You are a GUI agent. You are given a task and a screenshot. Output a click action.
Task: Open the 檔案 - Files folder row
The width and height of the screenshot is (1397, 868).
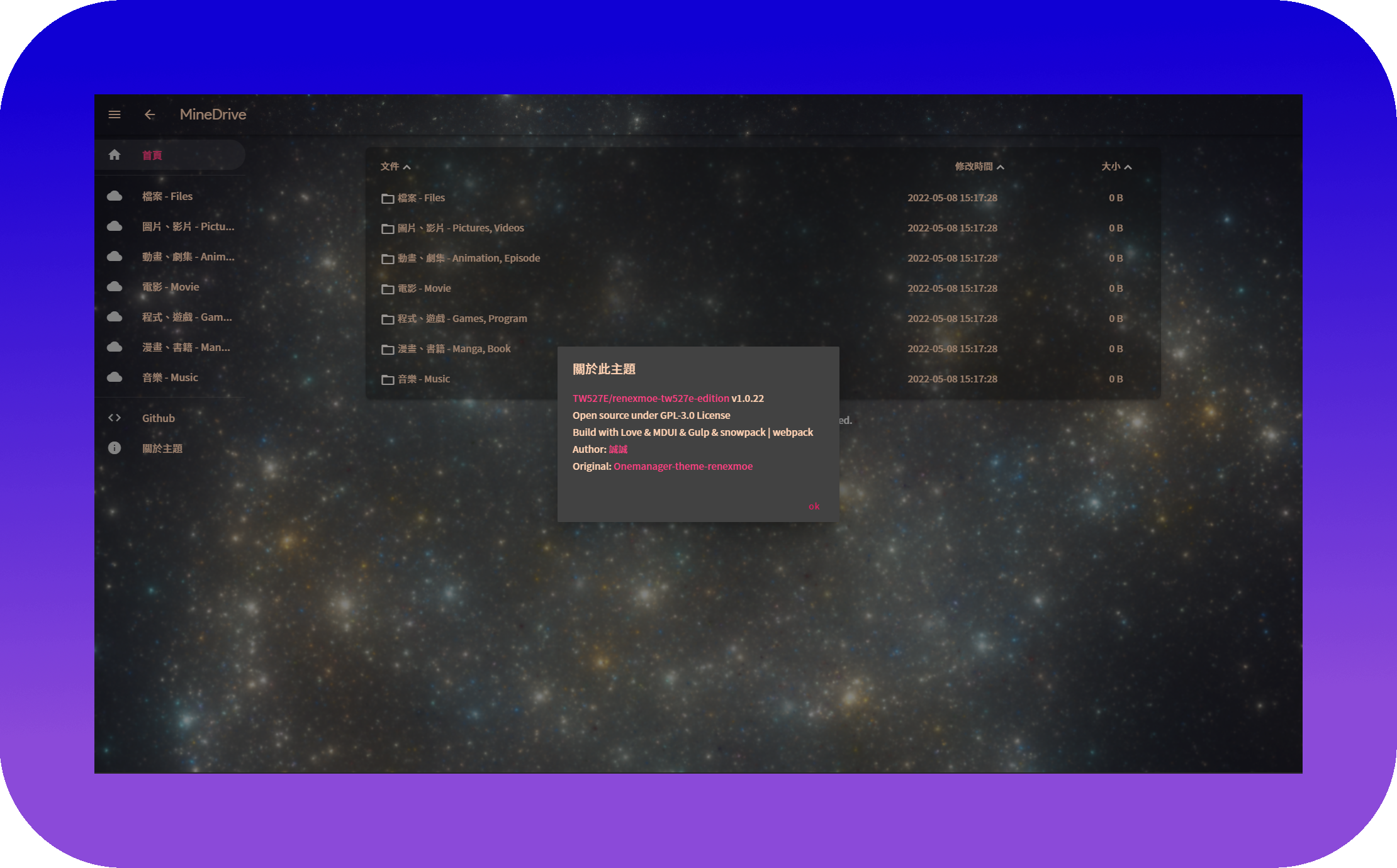click(x=421, y=198)
